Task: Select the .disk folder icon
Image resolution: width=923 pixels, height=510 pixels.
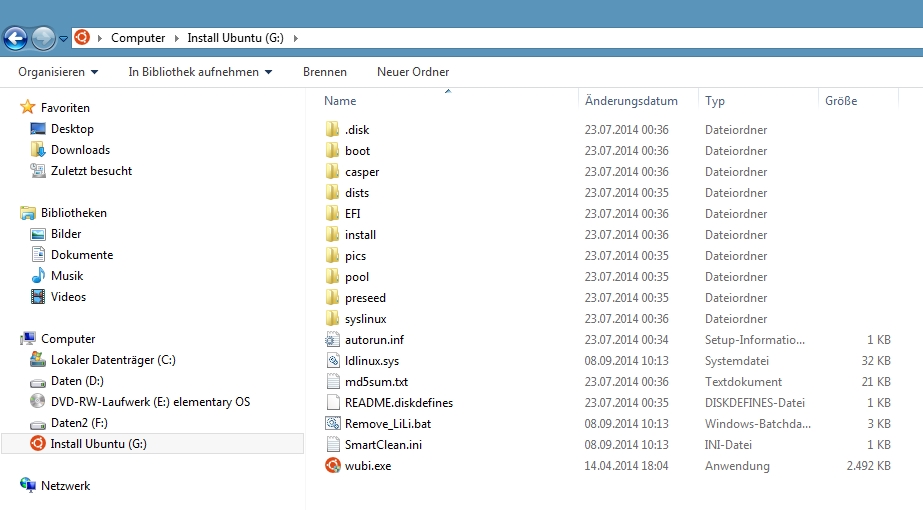Action: [333, 129]
